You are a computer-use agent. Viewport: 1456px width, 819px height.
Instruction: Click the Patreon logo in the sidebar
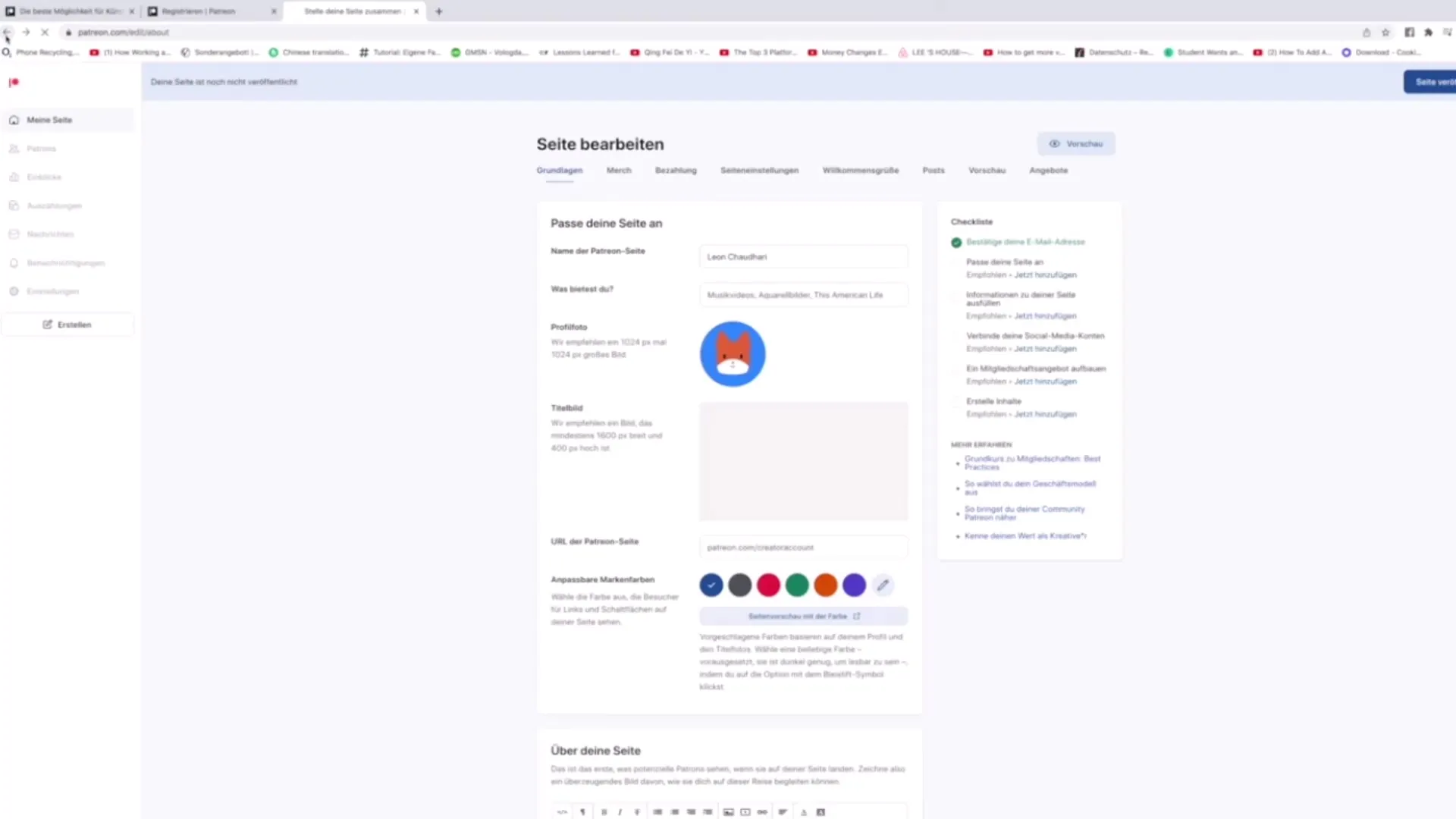tap(14, 82)
